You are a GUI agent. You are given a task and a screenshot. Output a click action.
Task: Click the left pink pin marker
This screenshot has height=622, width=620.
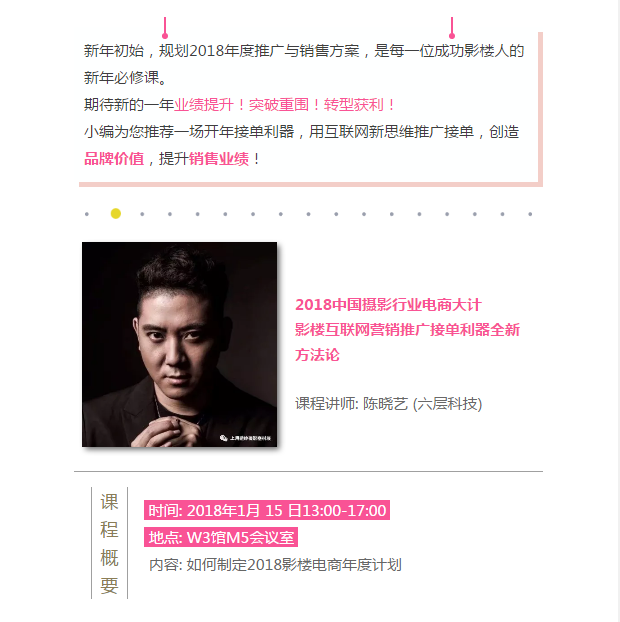(x=165, y=28)
